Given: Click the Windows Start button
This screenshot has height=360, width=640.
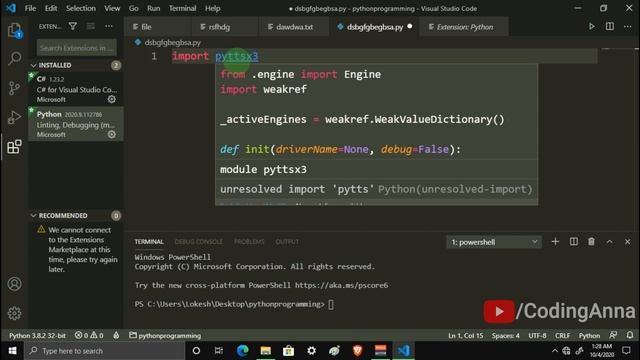Looking at the screenshot, I should (x=12, y=351).
